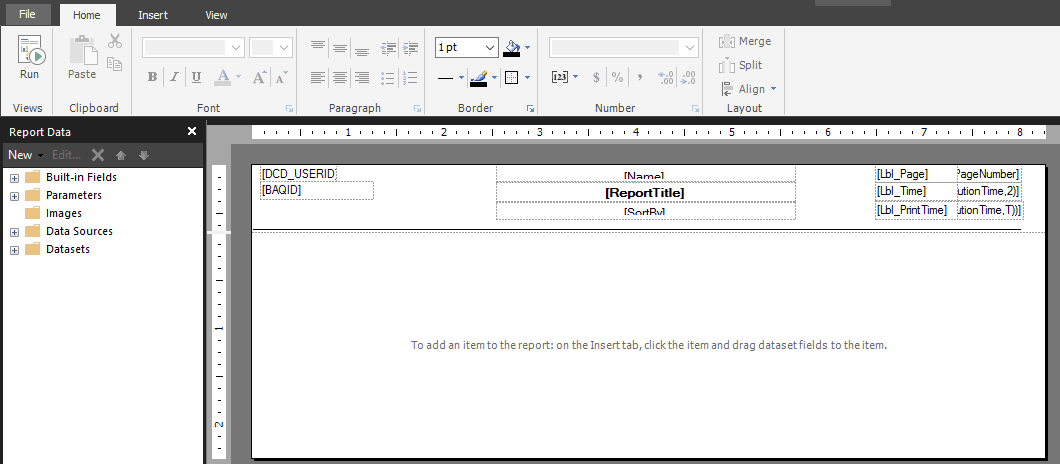1060x464 pixels.
Task: Choose the border line style
Action: coord(445,78)
